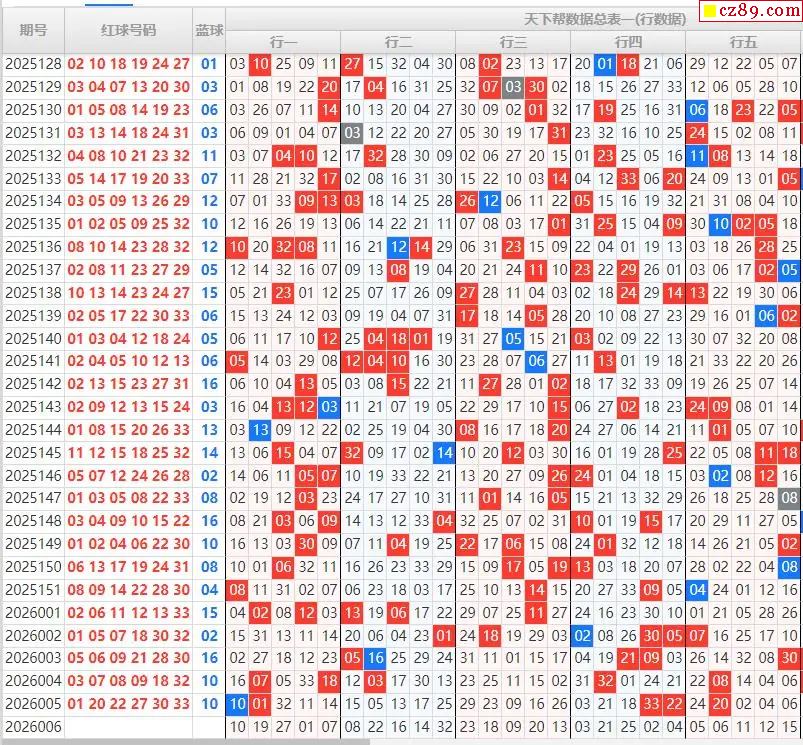803x745 pixels.
Task: Click gray highlighted 08 in issue 2025147 row
Action: pyautogui.click(x=789, y=498)
